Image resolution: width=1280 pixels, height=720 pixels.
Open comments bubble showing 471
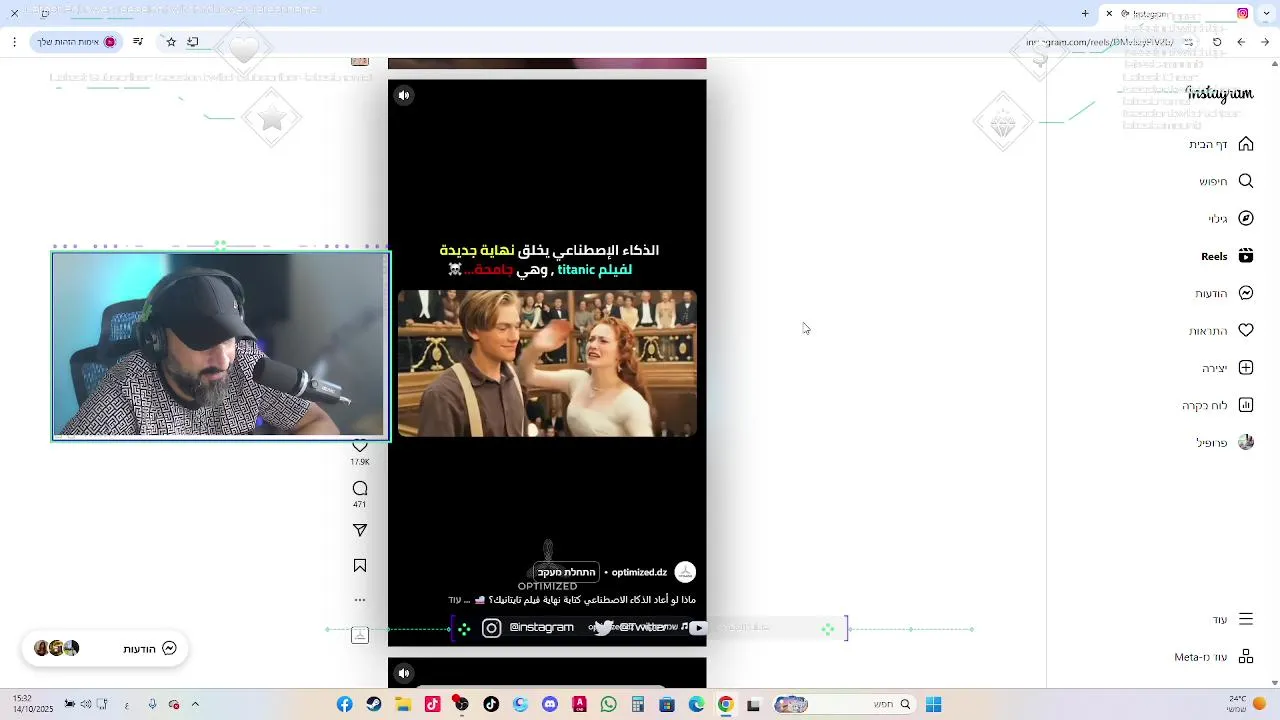click(x=360, y=488)
